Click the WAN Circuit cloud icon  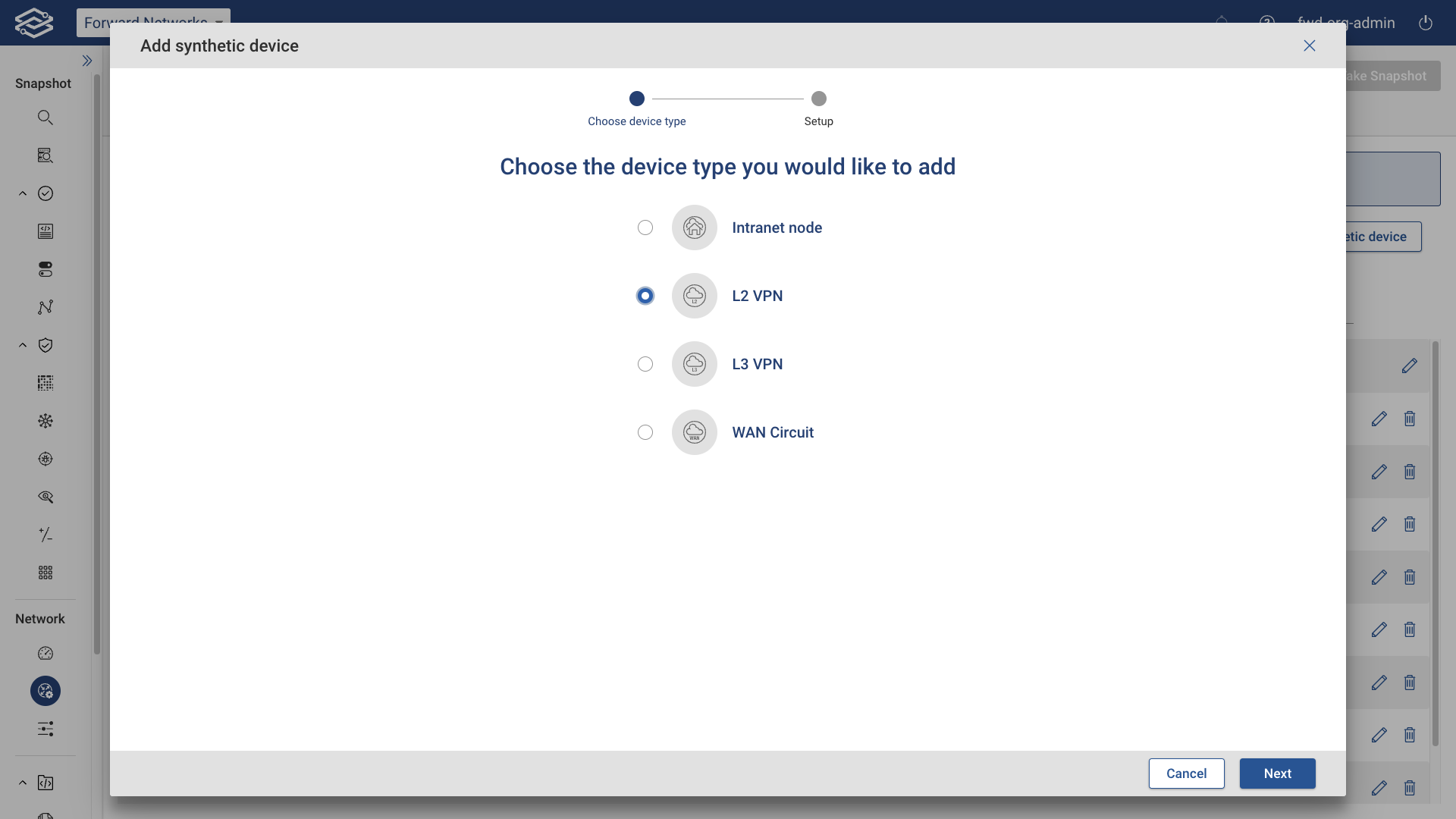(x=694, y=432)
